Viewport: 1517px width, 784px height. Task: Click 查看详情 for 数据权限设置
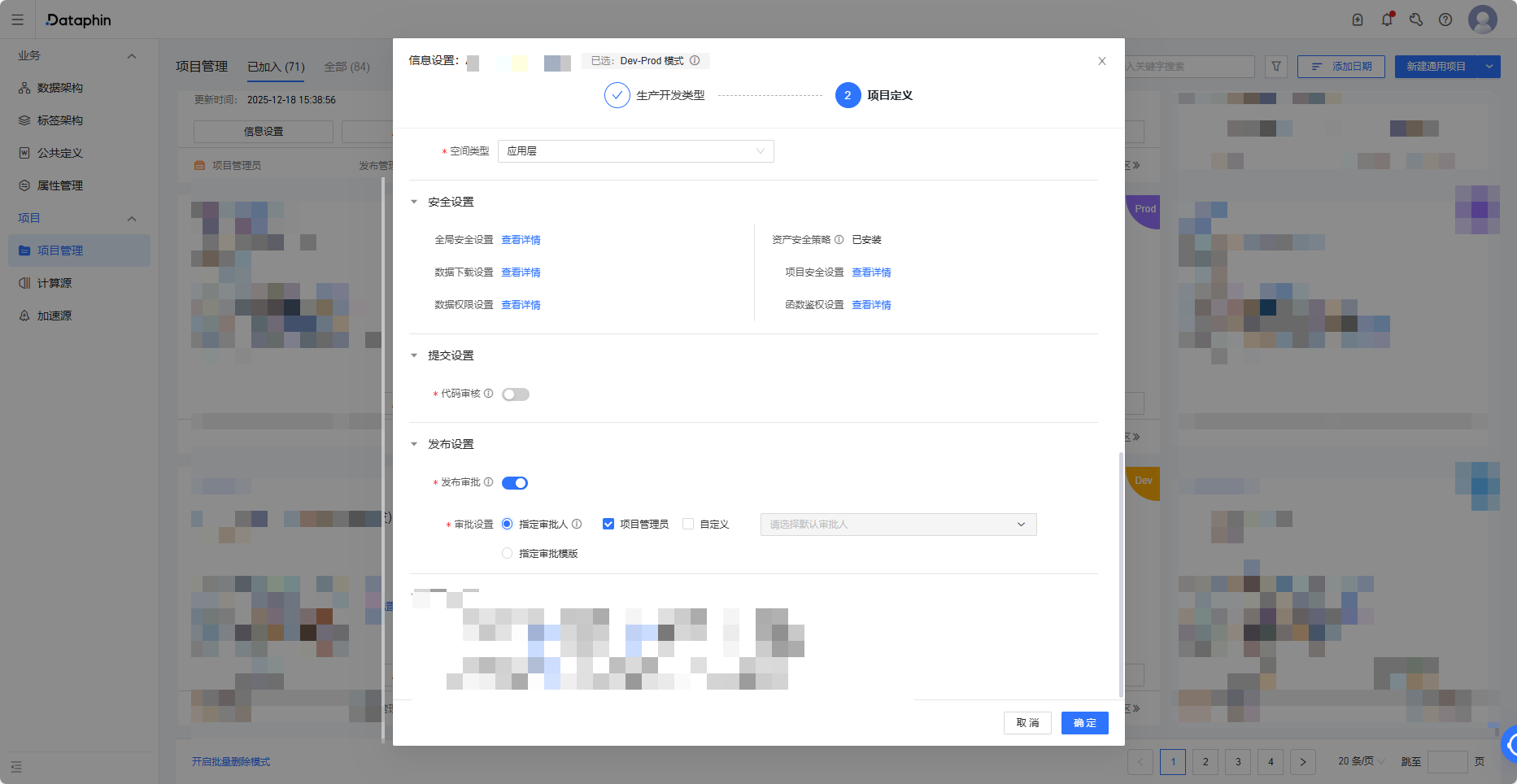coord(521,305)
